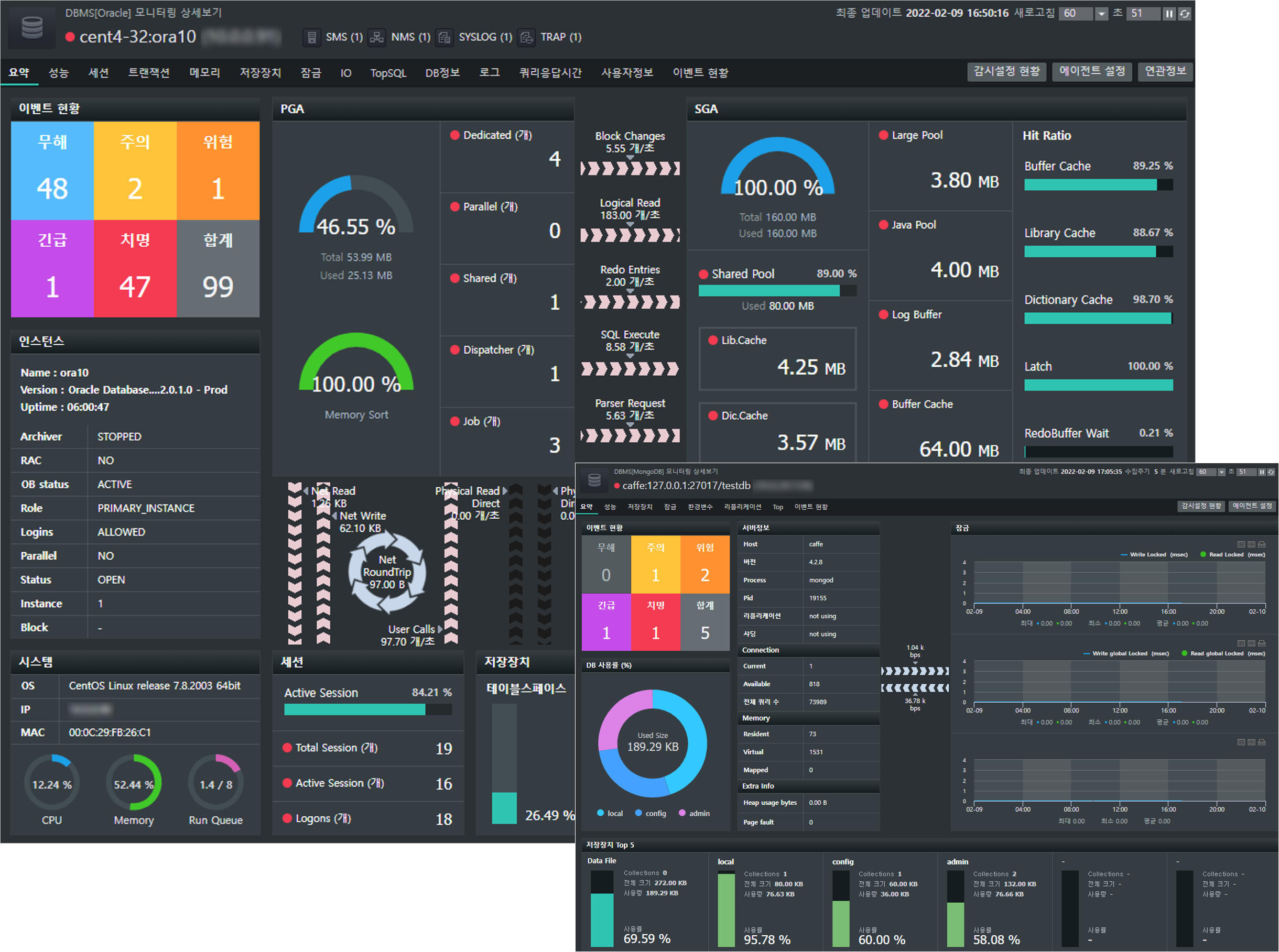Click the CPU 12.24 % circular gauge

click(x=52, y=784)
